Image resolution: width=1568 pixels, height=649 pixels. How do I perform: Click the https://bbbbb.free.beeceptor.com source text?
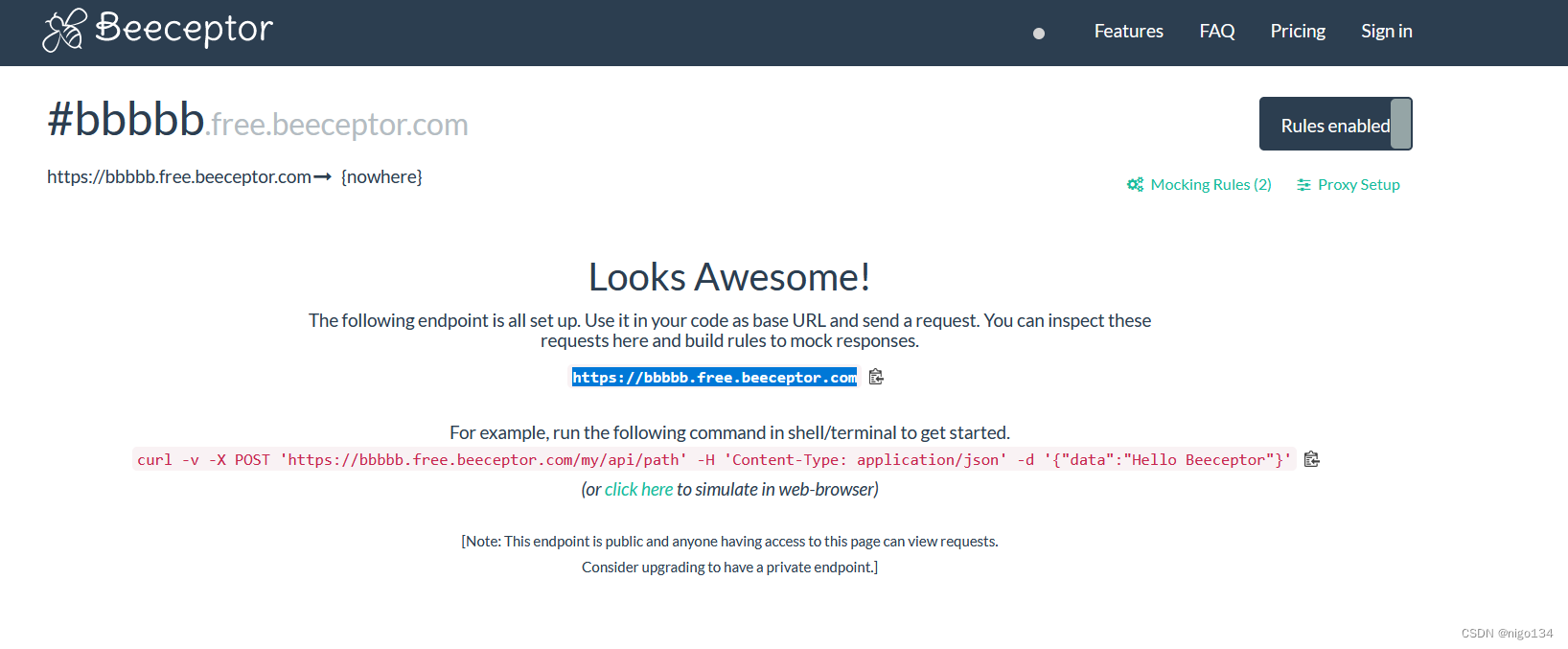point(179,176)
